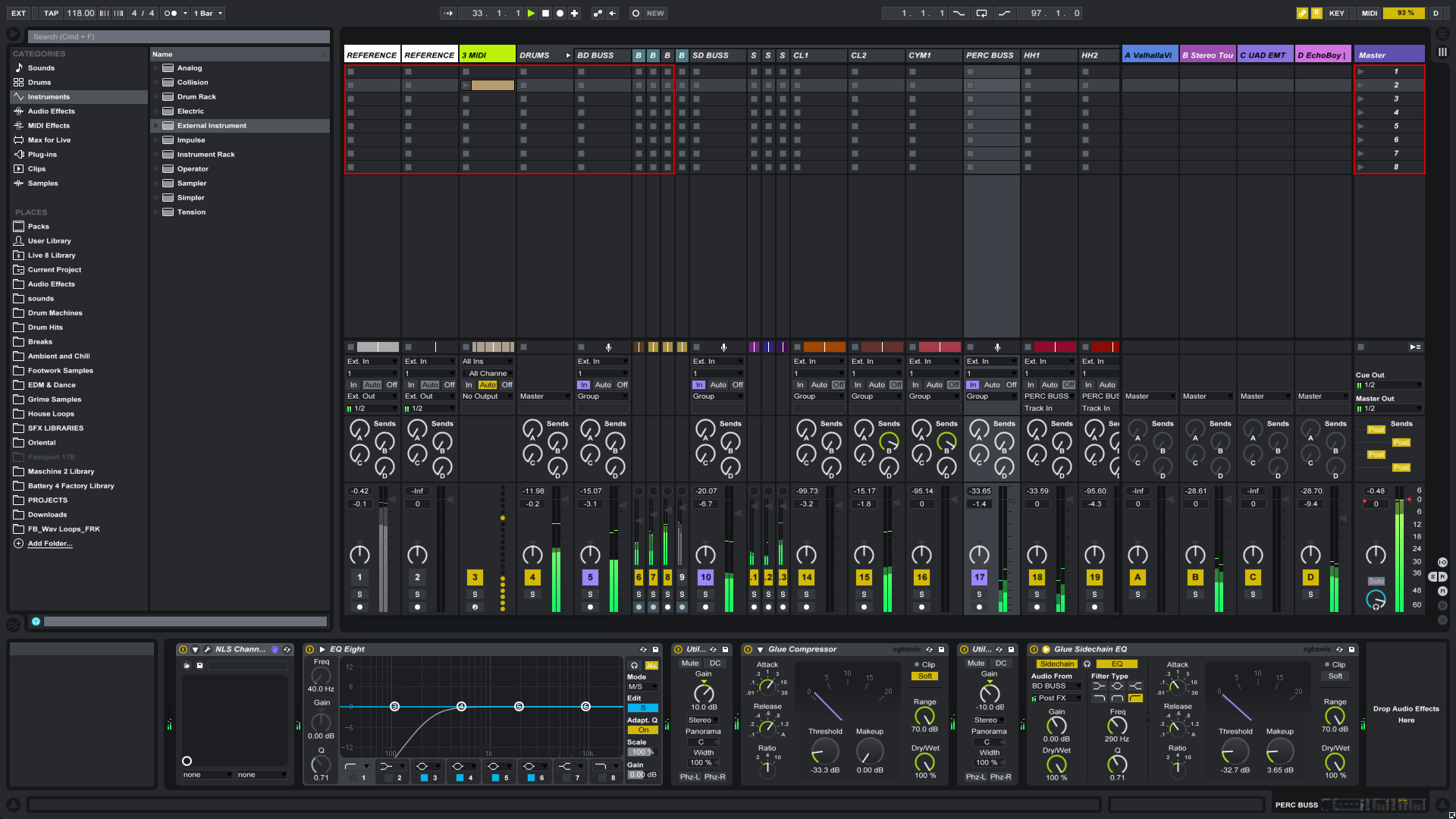Open Master Out 1/2 dropdown
1456x819 pixels.
[x=1389, y=408]
